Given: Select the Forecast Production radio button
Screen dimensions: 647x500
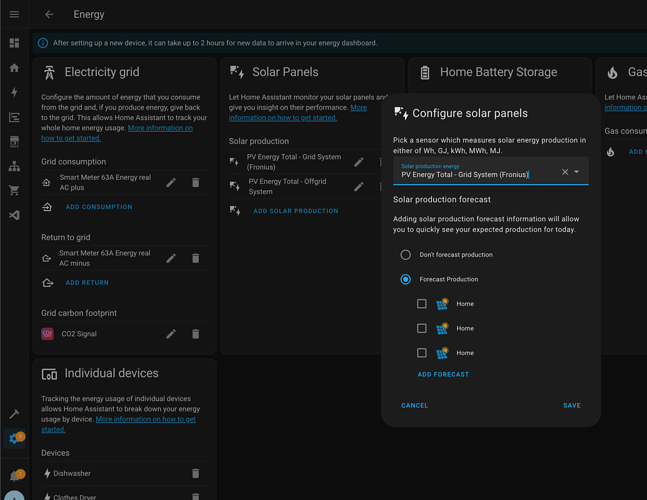Looking at the screenshot, I should [x=406, y=280].
